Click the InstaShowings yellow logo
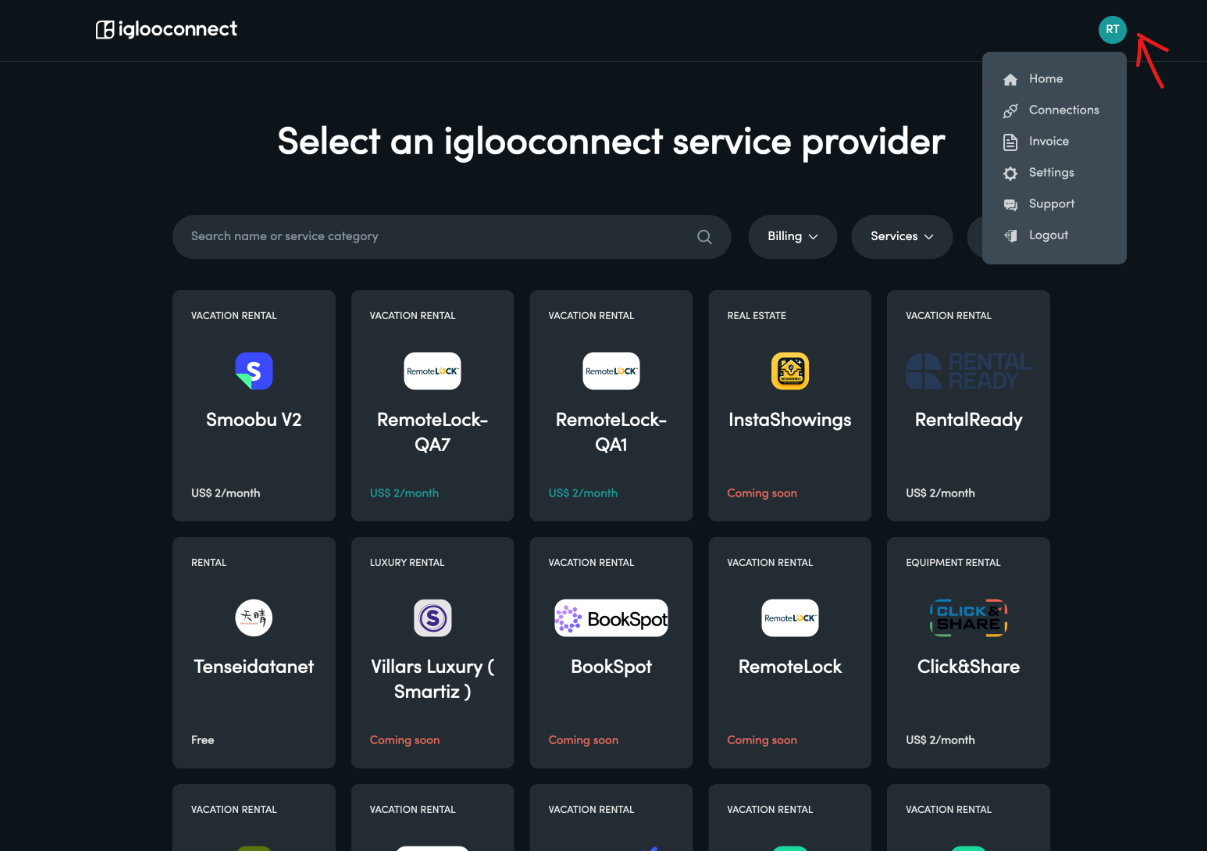This screenshot has width=1207, height=851. 790,371
